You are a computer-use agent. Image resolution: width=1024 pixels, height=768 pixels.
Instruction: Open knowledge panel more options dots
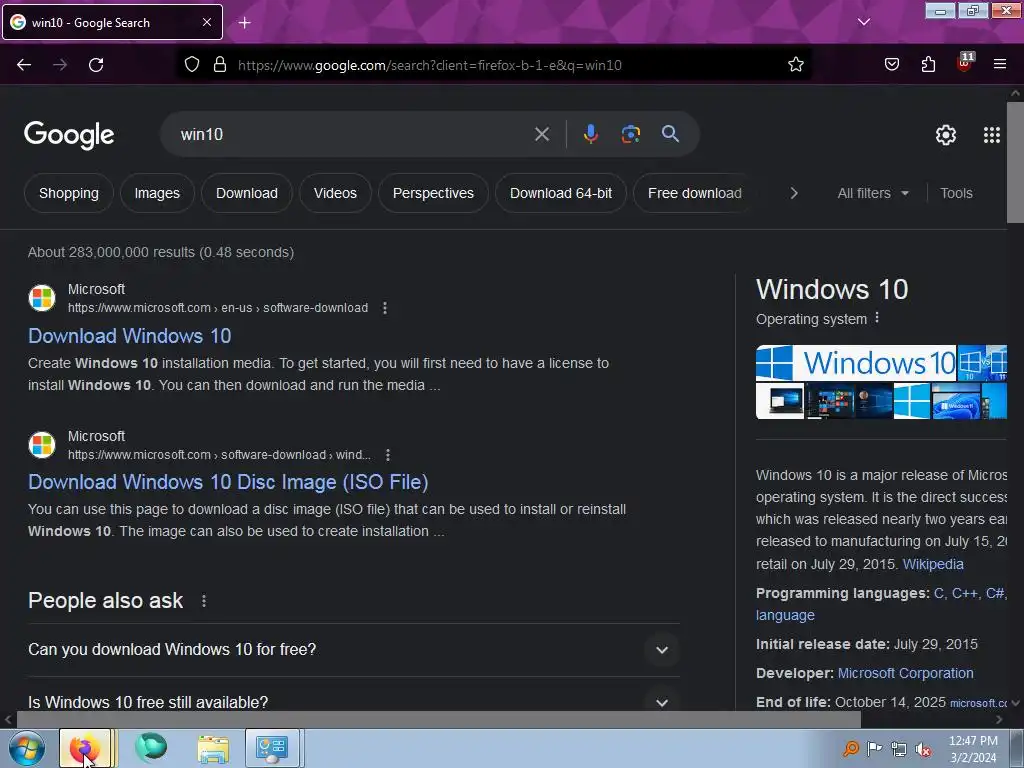(x=876, y=318)
